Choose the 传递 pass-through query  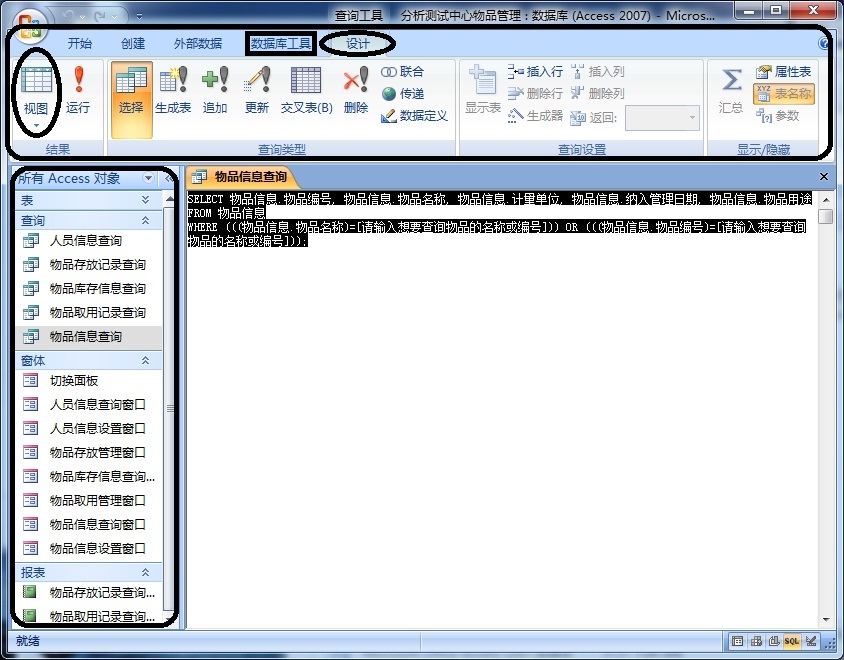click(403, 94)
